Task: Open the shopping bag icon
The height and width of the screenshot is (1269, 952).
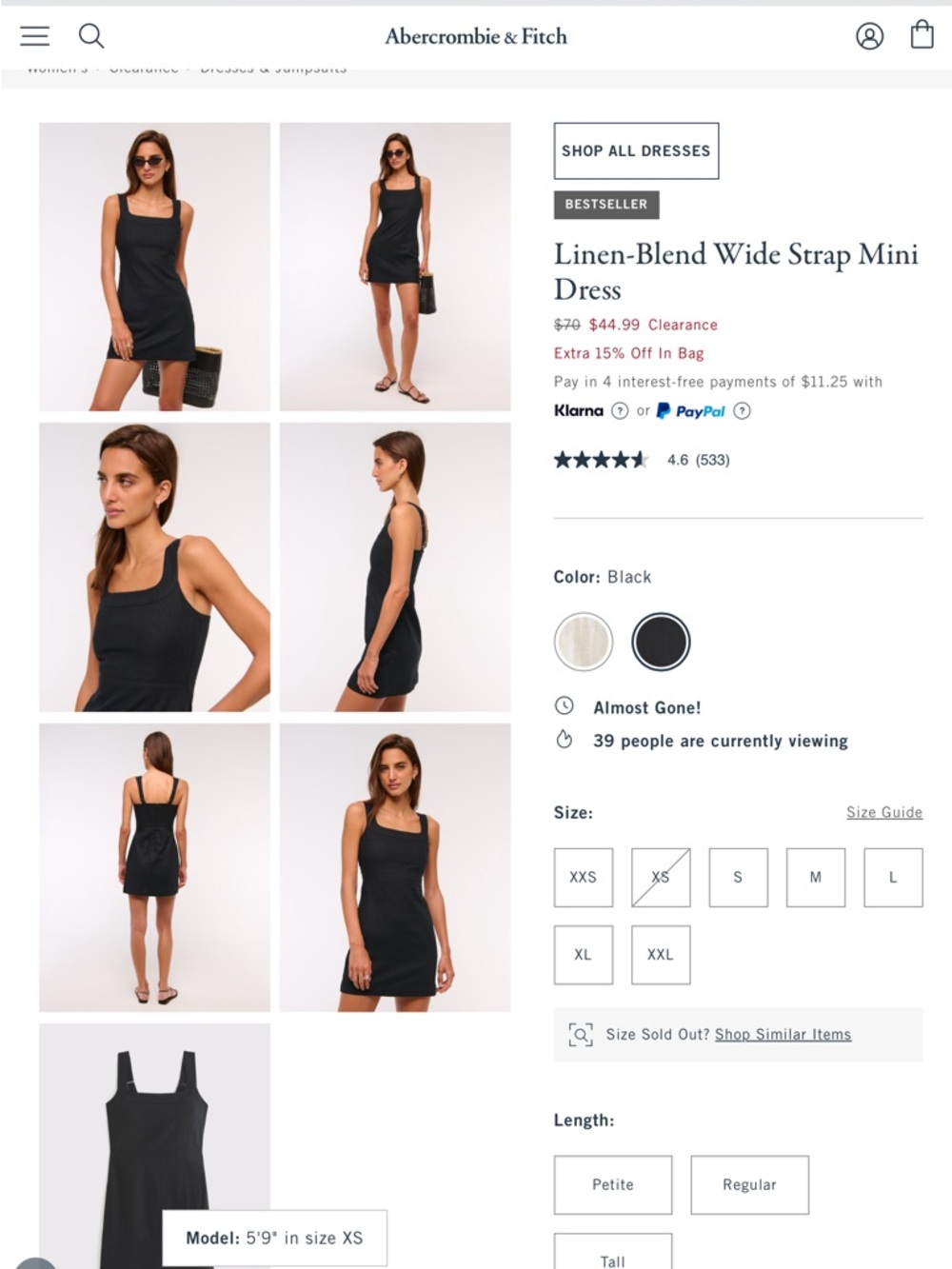Action: [x=921, y=34]
